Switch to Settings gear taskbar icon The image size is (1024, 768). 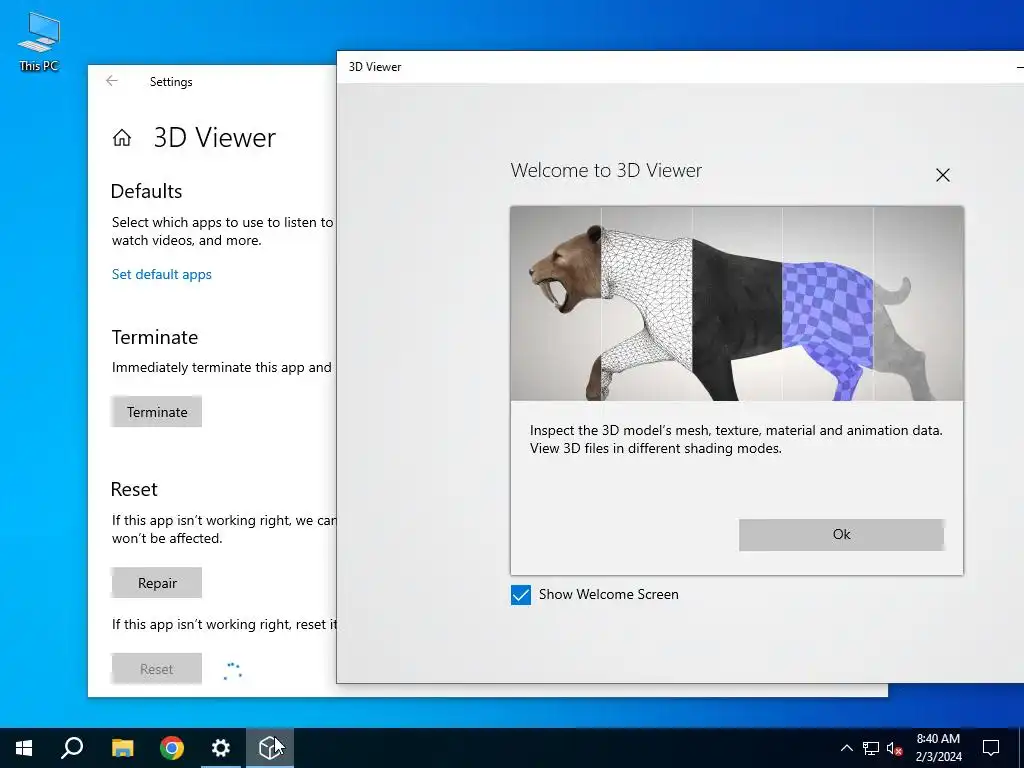221,748
